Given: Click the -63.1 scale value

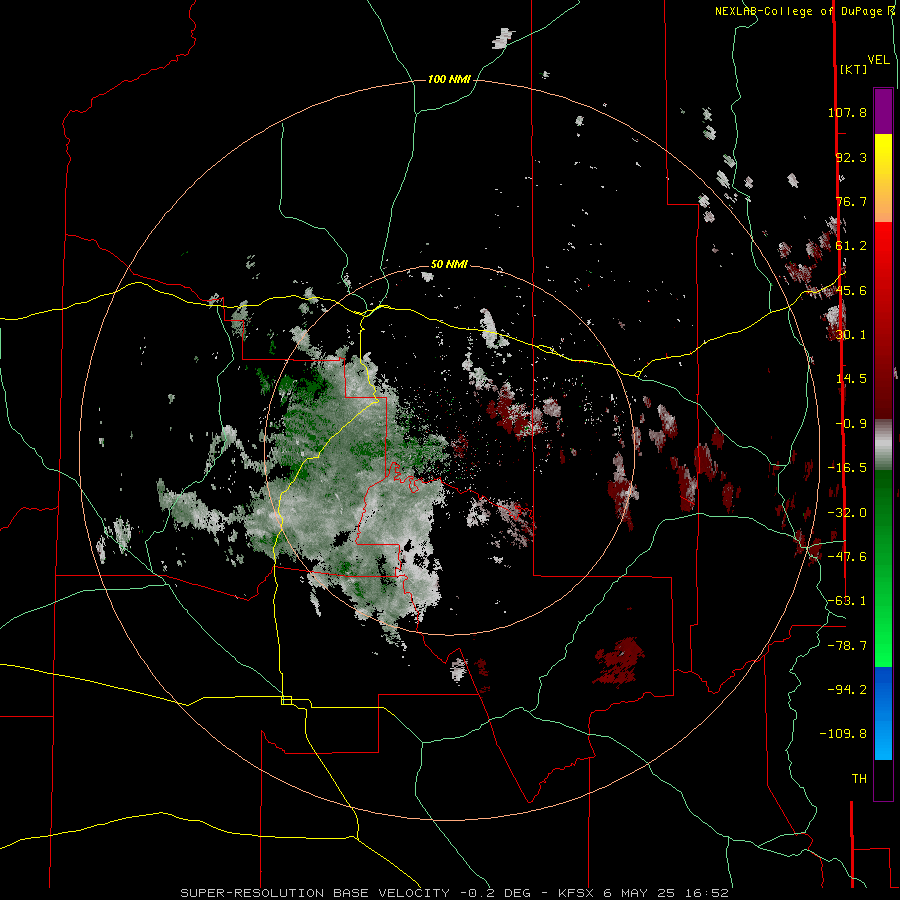Looking at the screenshot, I should (847, 601).
